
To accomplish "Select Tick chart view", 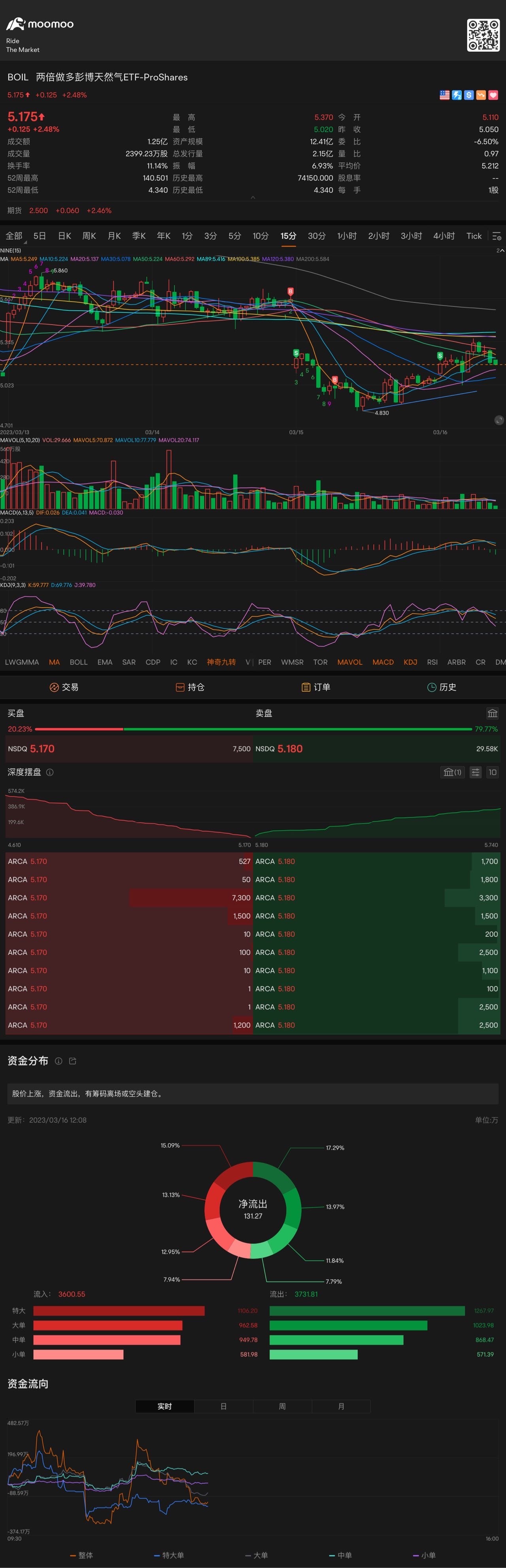I will pos(474,236).
